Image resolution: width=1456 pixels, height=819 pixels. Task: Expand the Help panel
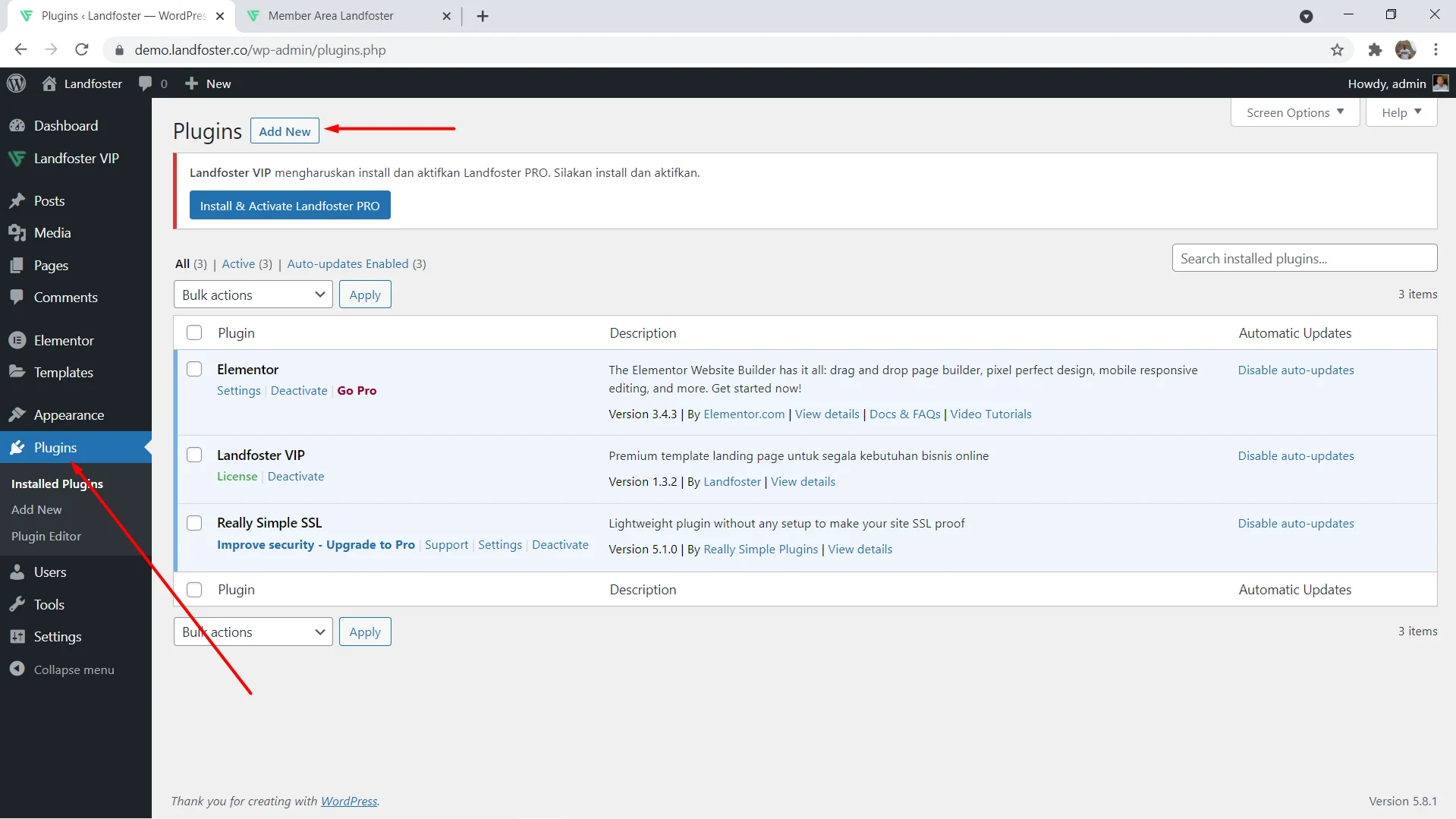click(1401, 112)
